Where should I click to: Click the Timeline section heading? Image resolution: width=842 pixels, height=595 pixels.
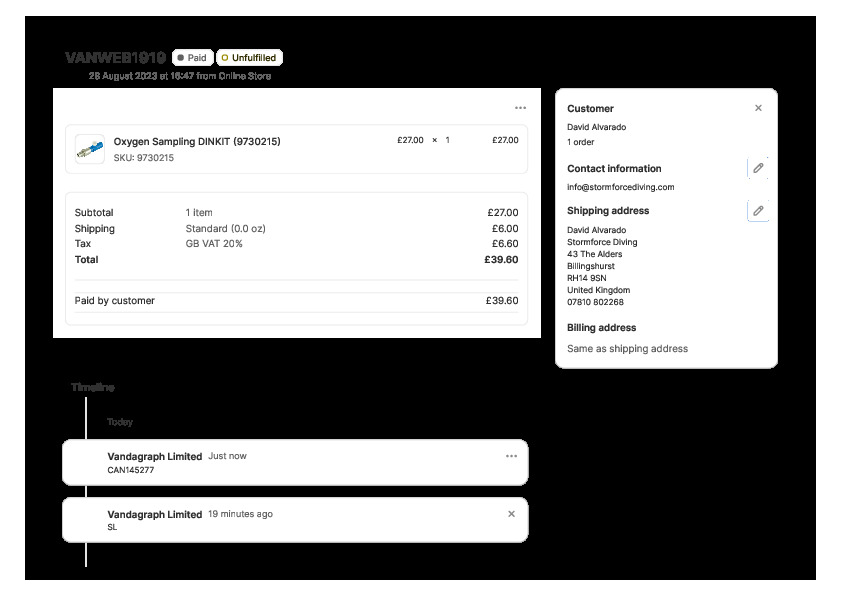click(93, 387)
